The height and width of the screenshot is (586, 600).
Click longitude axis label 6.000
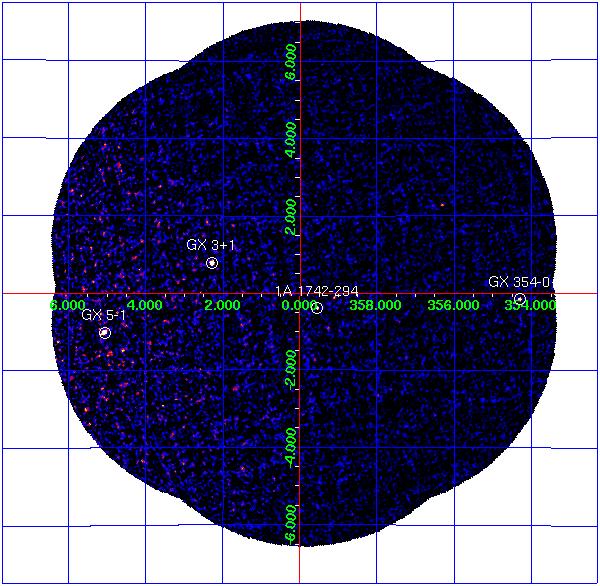pyautogui.click(x=68, y=305)
